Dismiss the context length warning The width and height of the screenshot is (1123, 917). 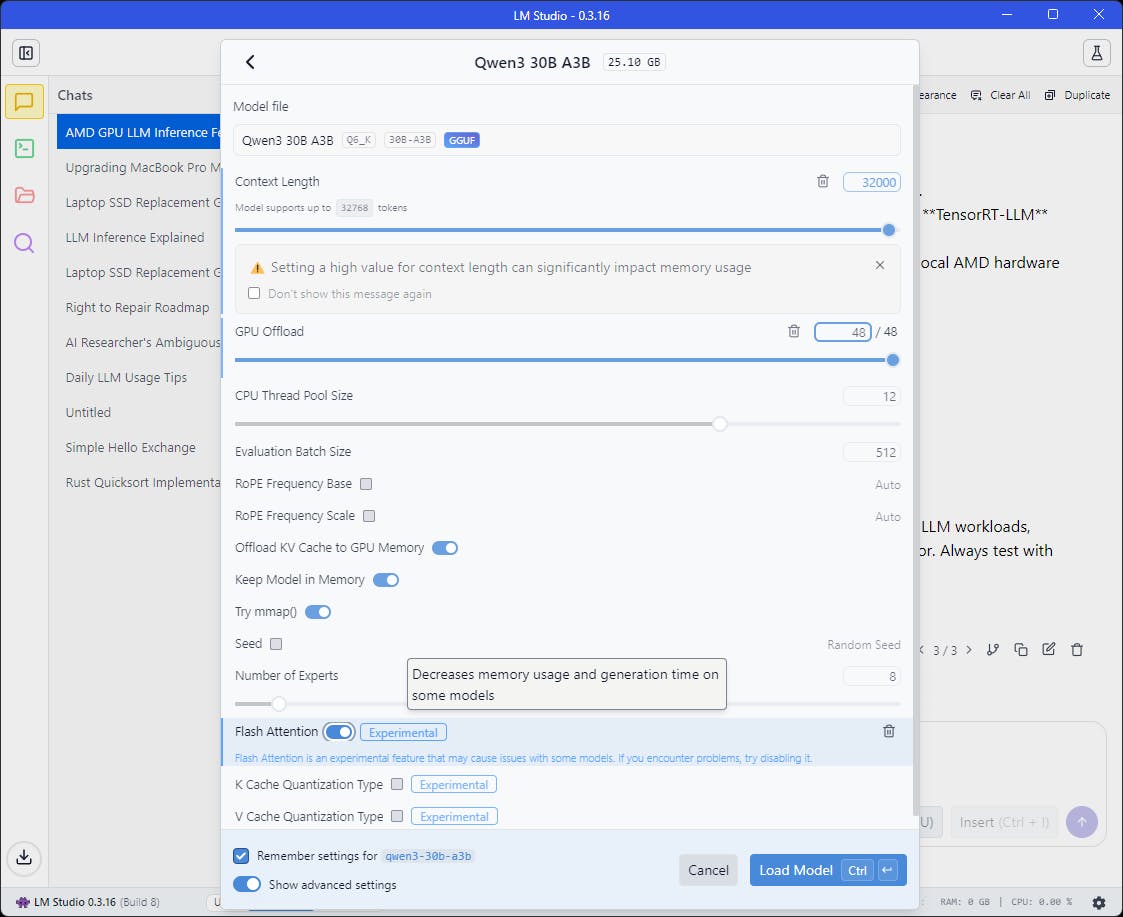pos(879,265)
